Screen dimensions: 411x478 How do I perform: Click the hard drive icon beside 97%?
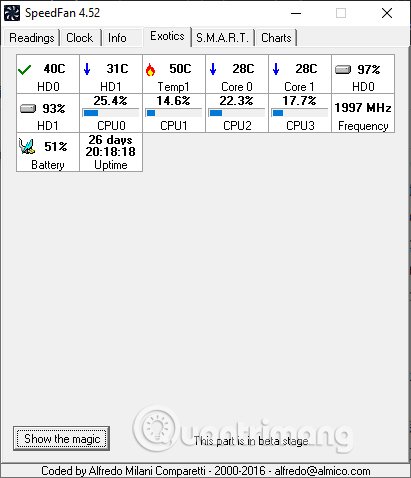343,69
